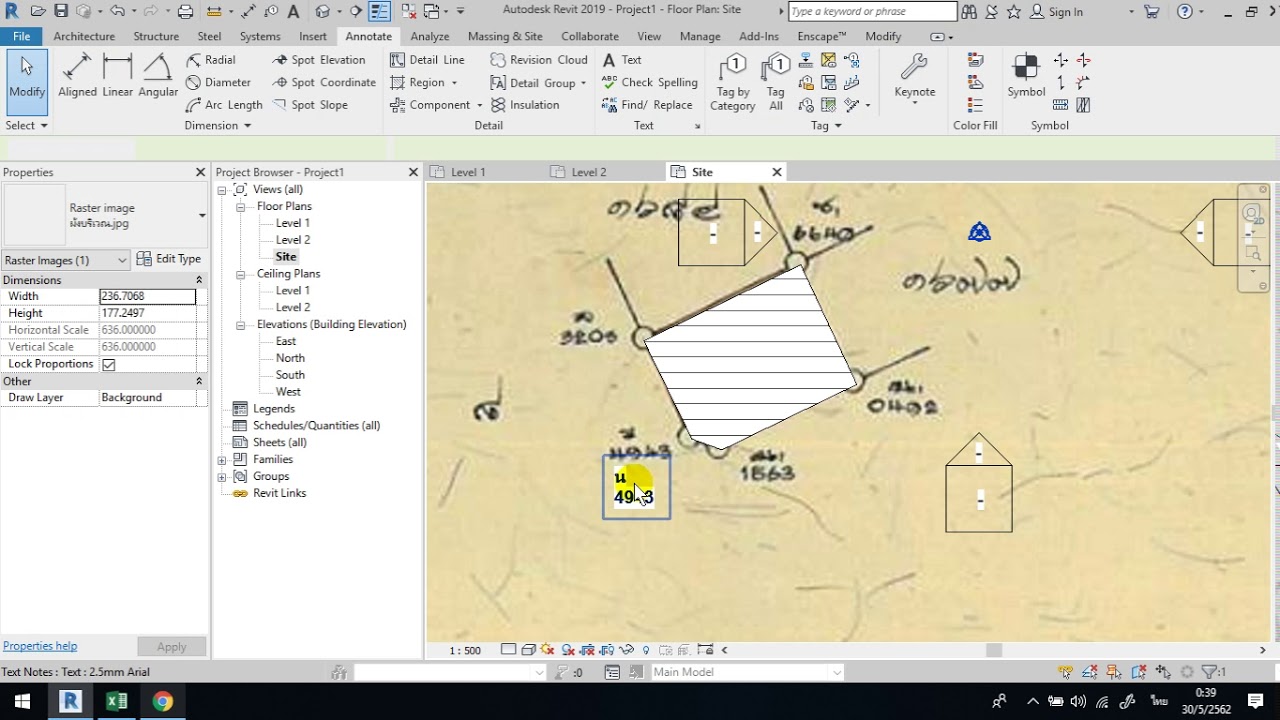Open the Region dropdown

(x=454, y=83)
